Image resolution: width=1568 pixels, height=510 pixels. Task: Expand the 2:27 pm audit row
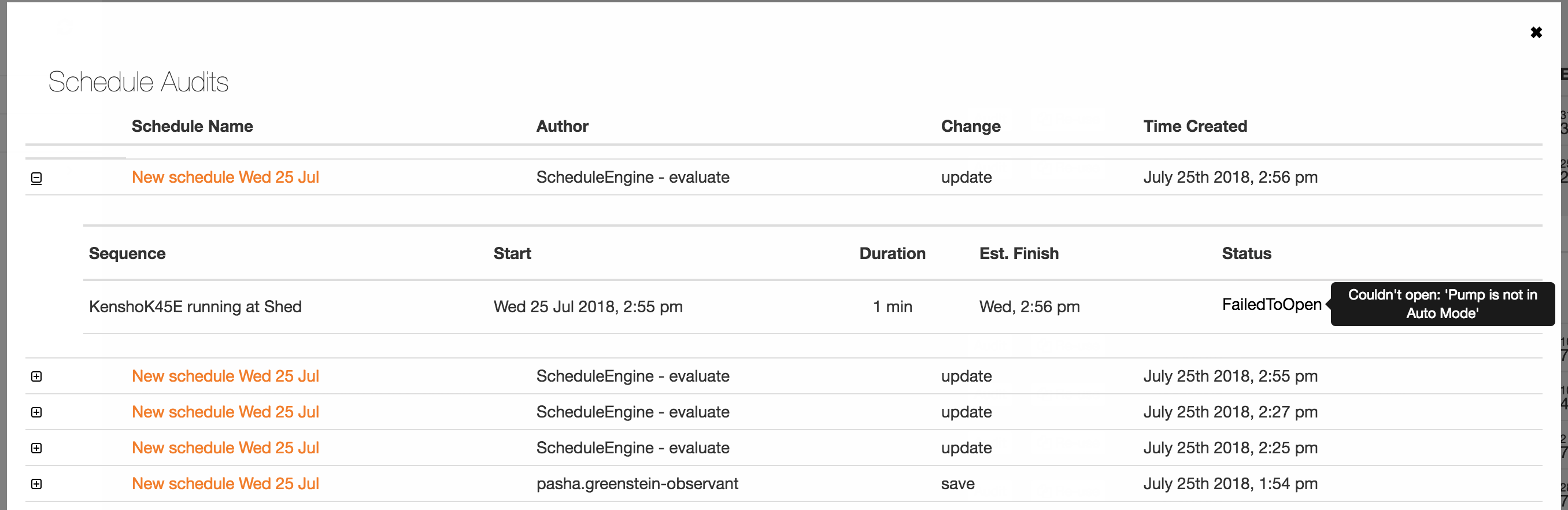36,413
